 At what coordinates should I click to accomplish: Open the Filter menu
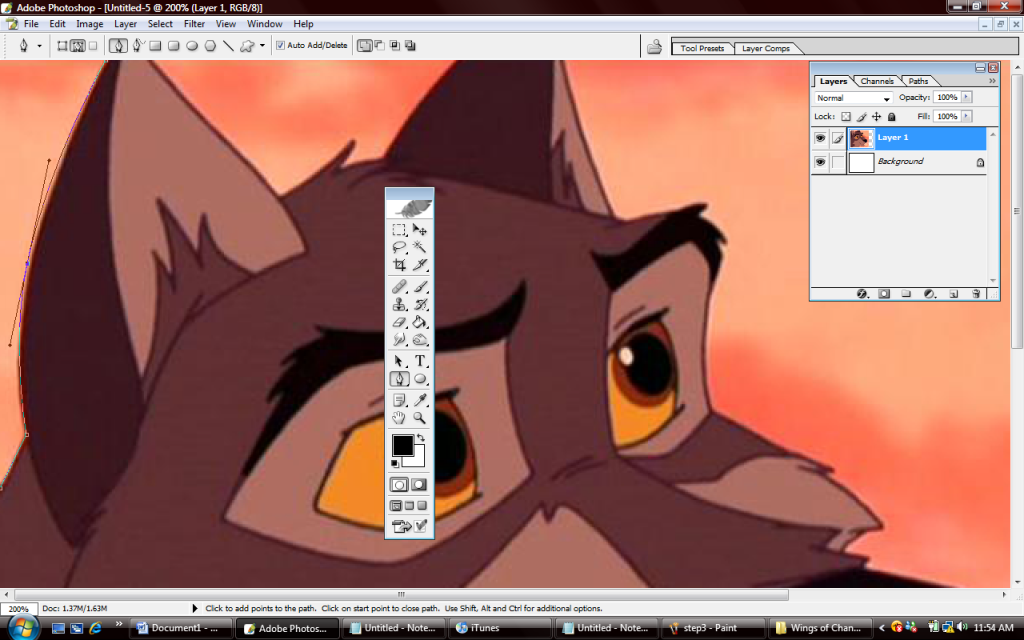point(194,24)
